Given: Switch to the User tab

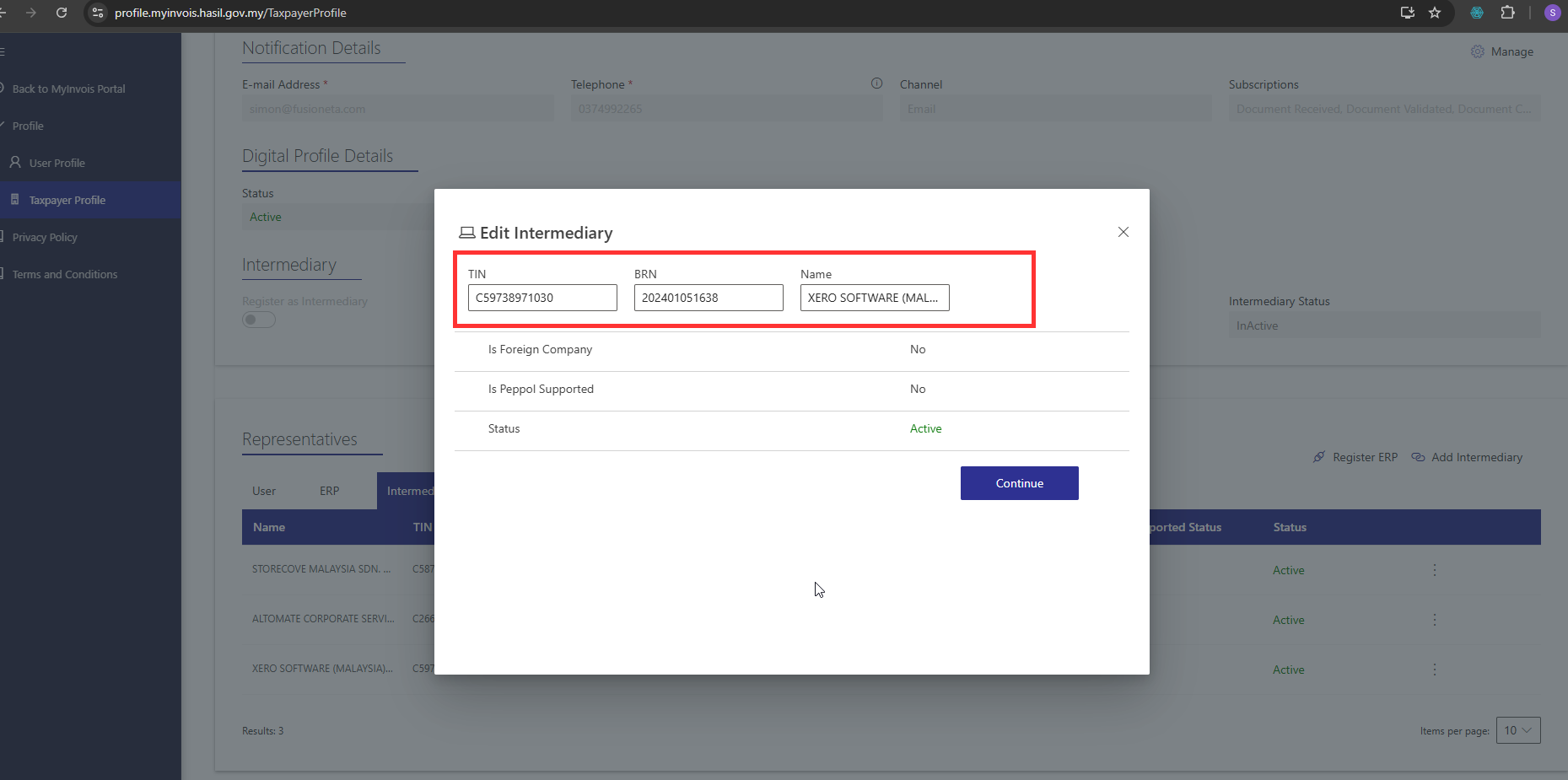Looking at the screenshot, I should point(264,491).
